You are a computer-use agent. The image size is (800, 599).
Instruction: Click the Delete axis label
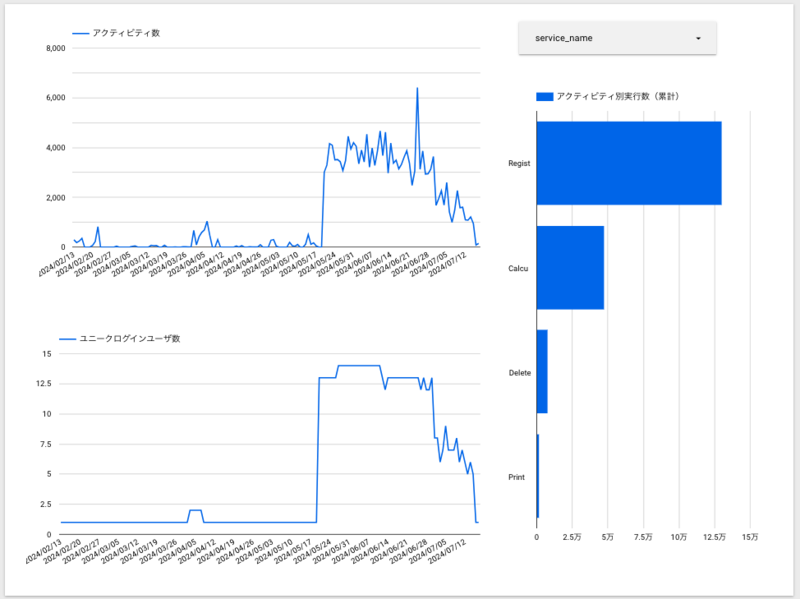pyautogui.click(x=519, y=373)
